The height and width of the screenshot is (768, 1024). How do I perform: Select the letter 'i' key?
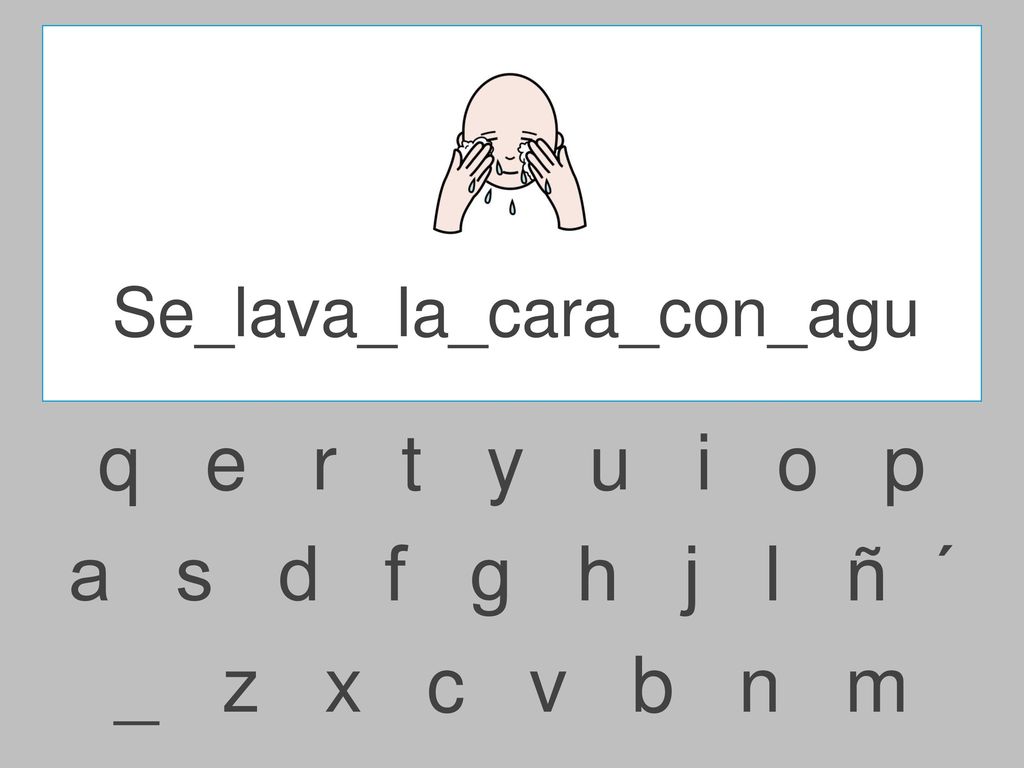point(704,461)
